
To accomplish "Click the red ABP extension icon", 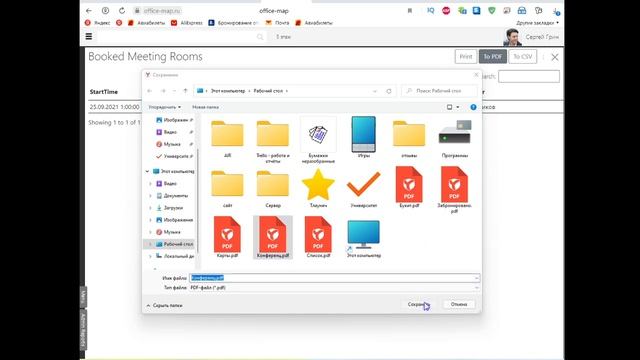I will [446, 11].
